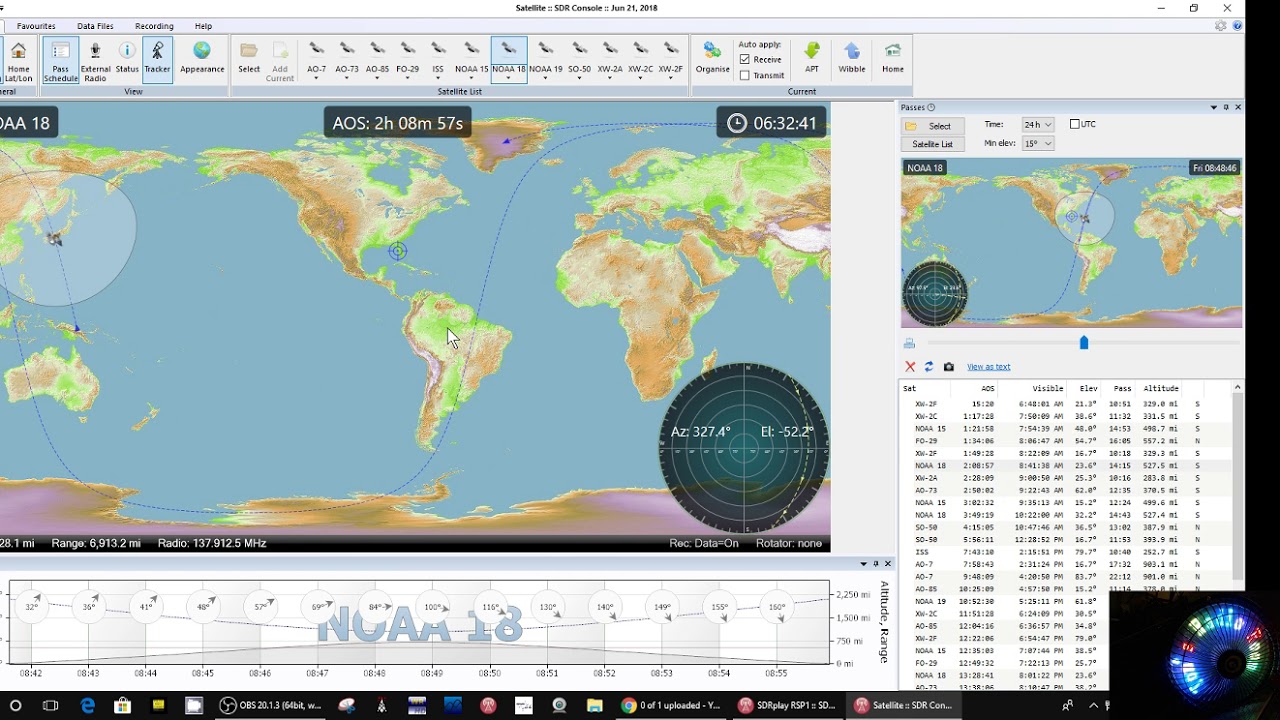The height and width of the screenshot is (720, 1280).
Task: Select the XW-2C satellite
Action: click(640, 61)
